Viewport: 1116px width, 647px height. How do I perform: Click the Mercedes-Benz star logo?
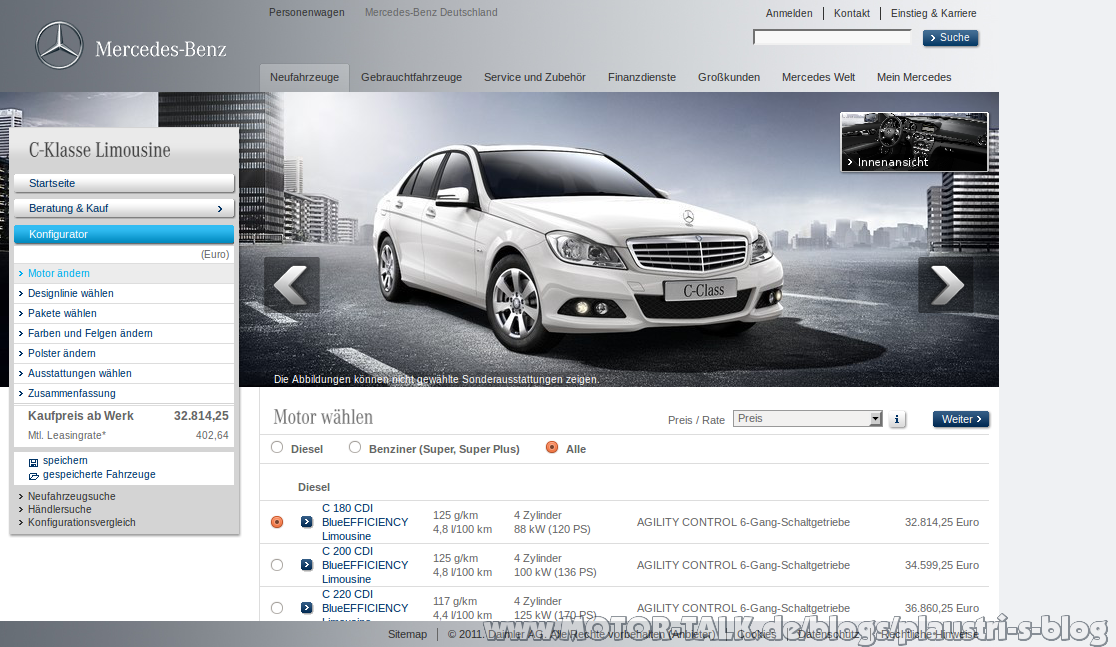59,45
